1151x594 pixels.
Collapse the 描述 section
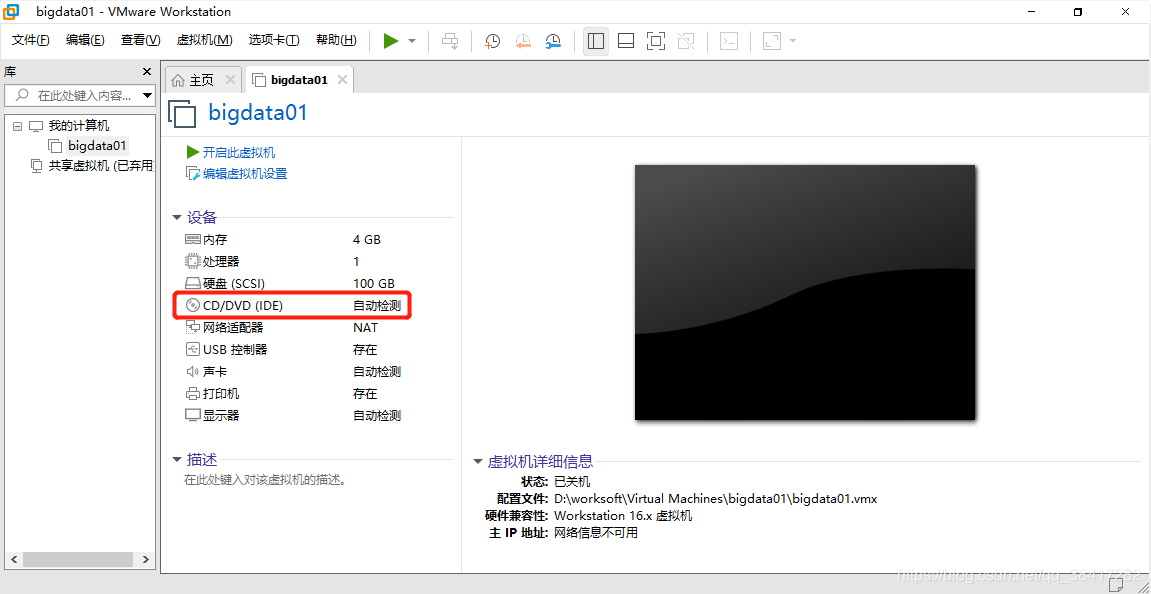pyautogui.click(x=177, y=460)
